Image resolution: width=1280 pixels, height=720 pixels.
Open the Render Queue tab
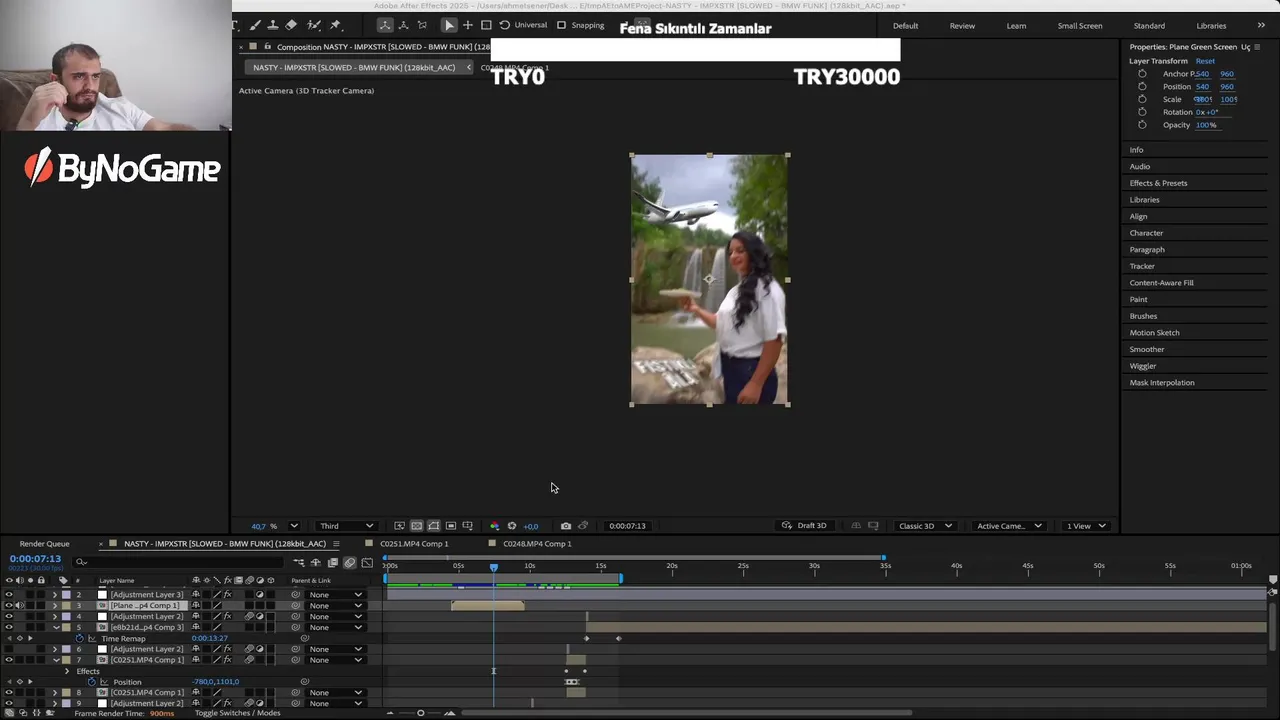point(44,544)
